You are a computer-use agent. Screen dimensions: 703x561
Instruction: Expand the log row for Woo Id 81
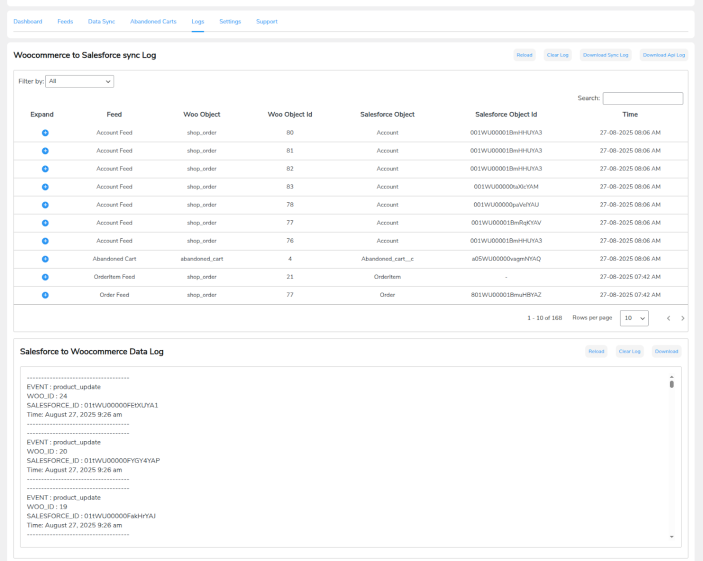(45, 150)
